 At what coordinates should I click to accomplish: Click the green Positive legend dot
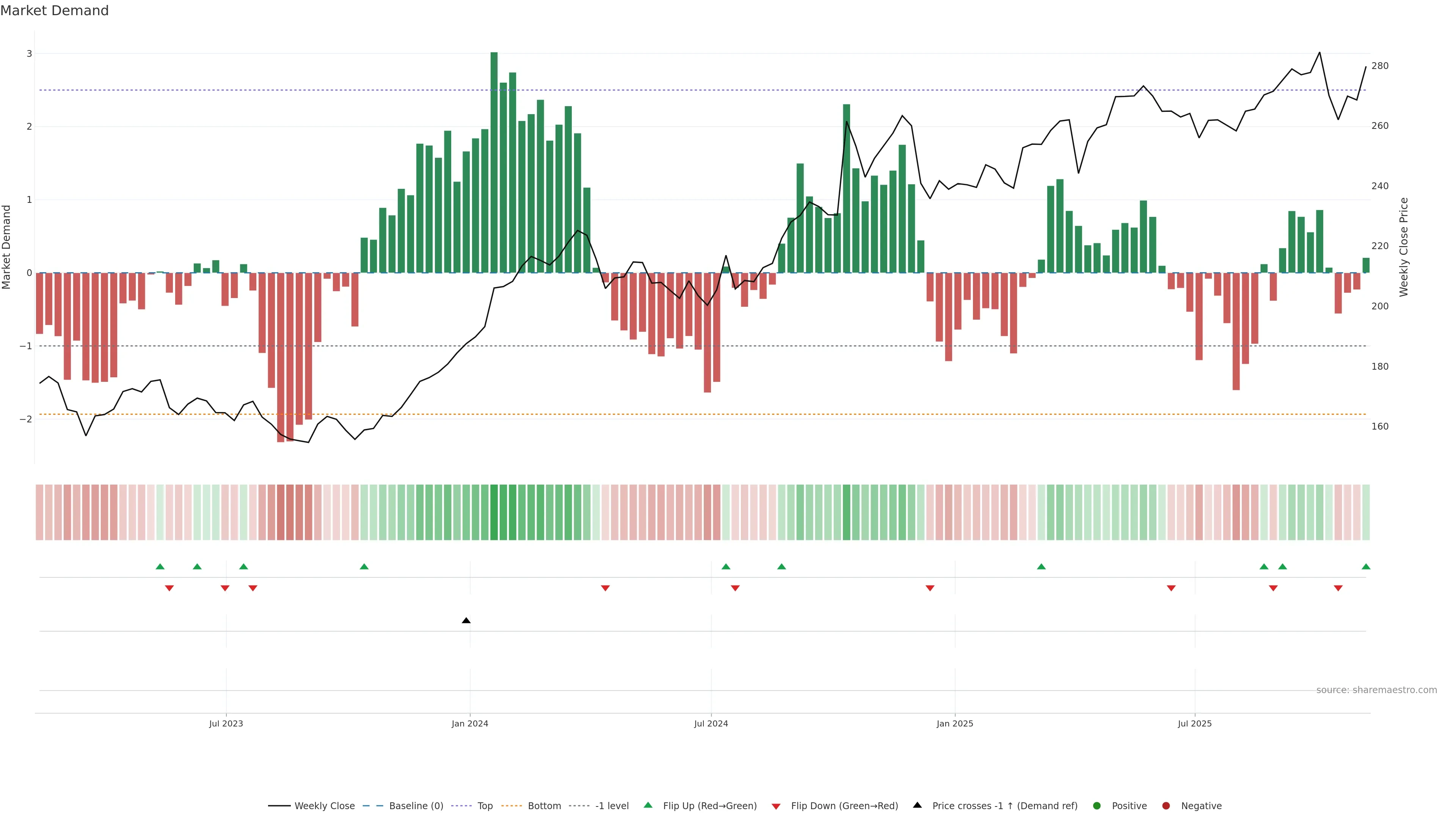pos(1097,806)
